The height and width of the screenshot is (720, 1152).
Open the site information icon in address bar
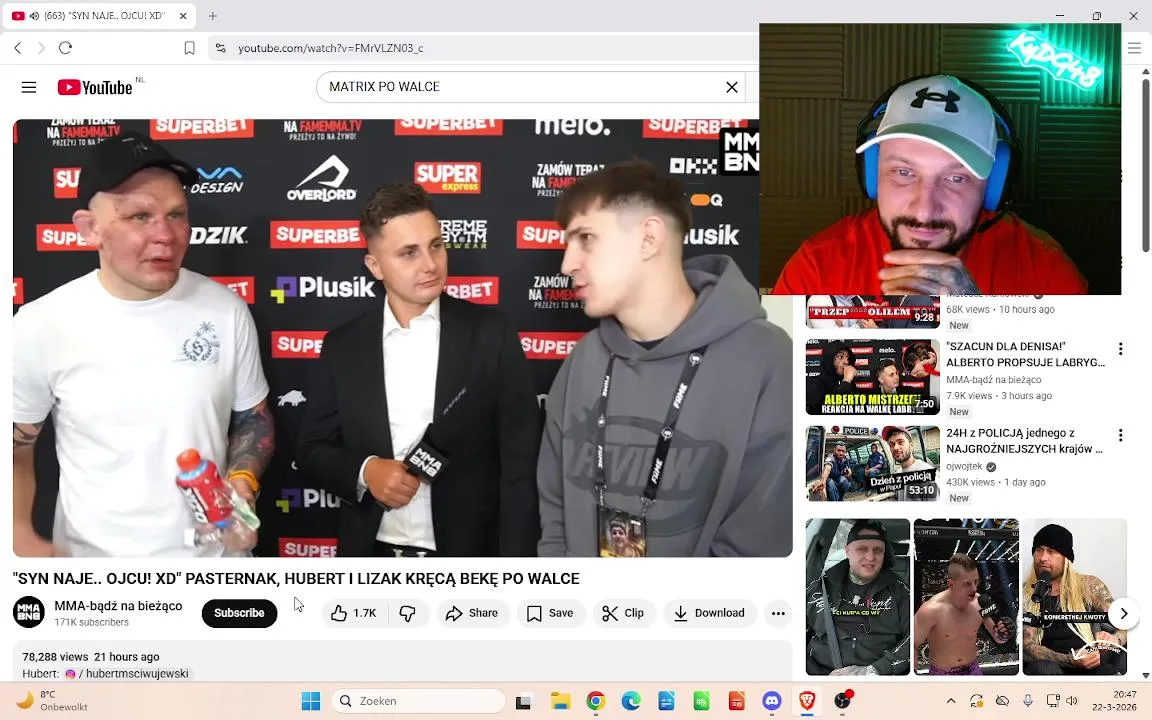[220, 48]
